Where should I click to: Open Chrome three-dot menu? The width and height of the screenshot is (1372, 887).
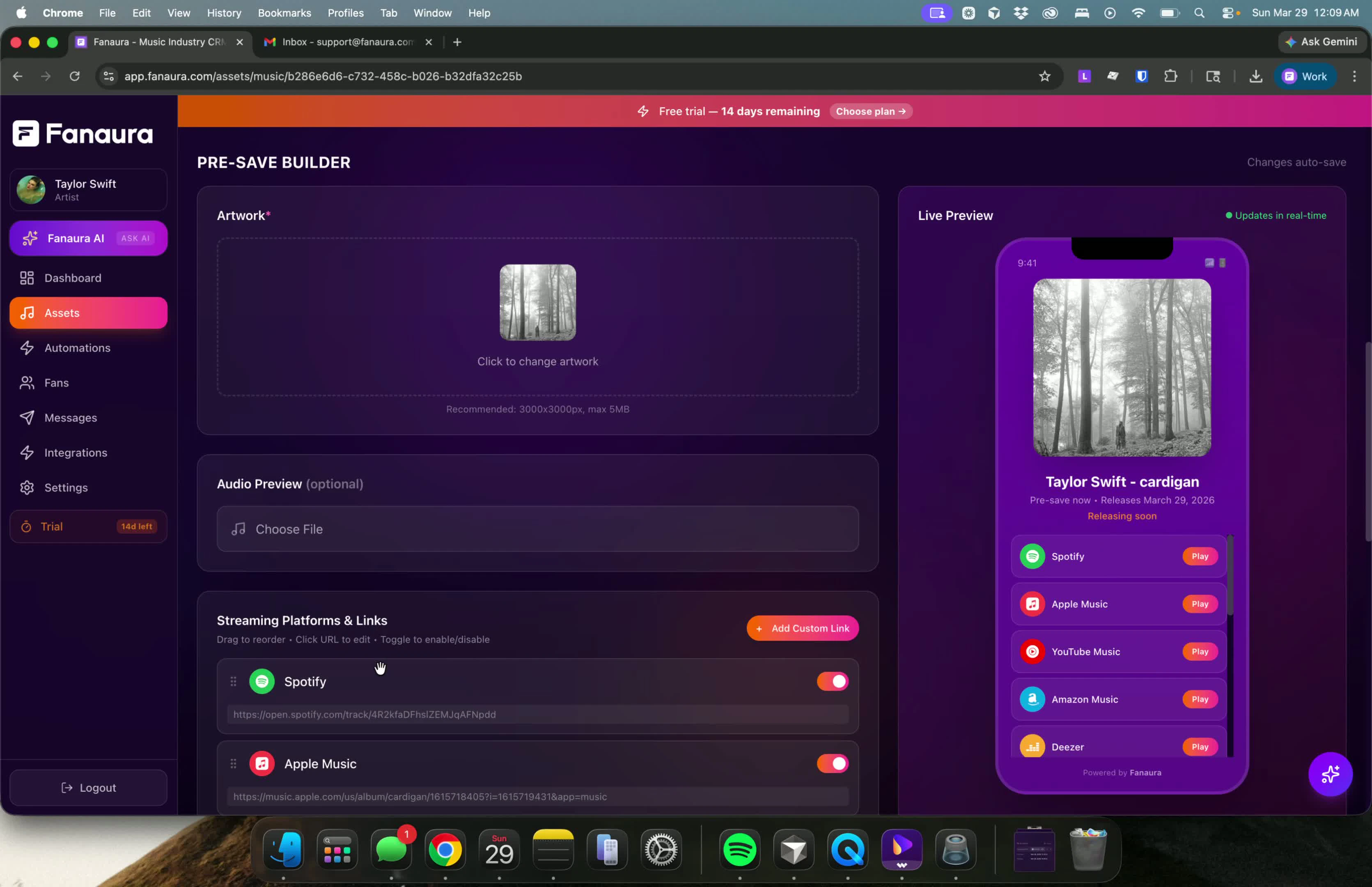1354,76
